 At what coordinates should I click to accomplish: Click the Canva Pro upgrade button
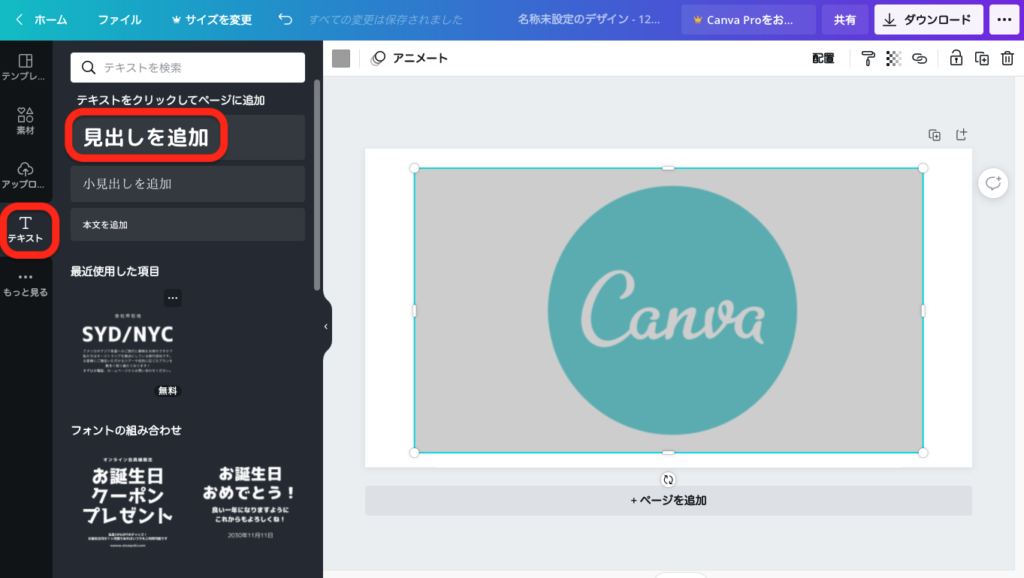[748, 20]
